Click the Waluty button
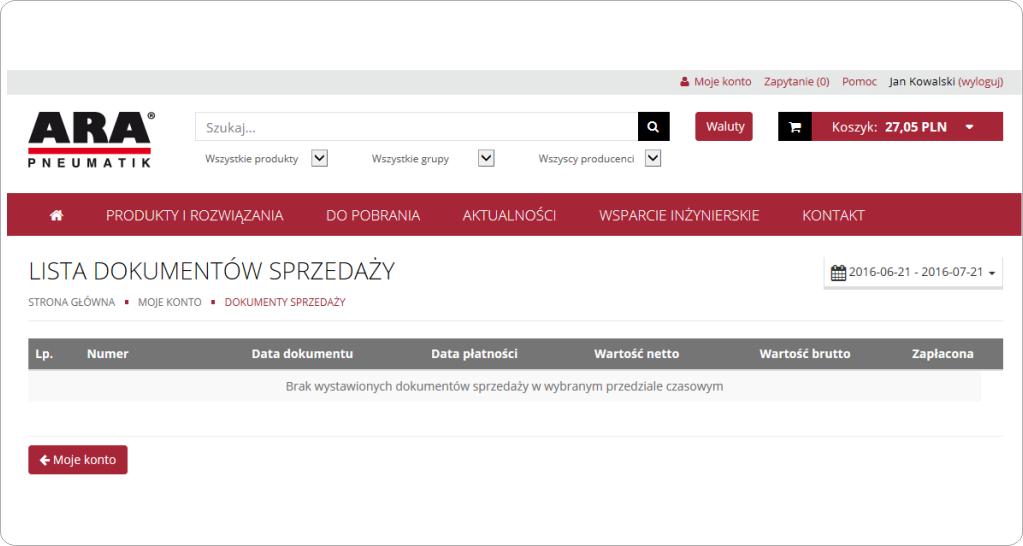 tap(723, 126)
